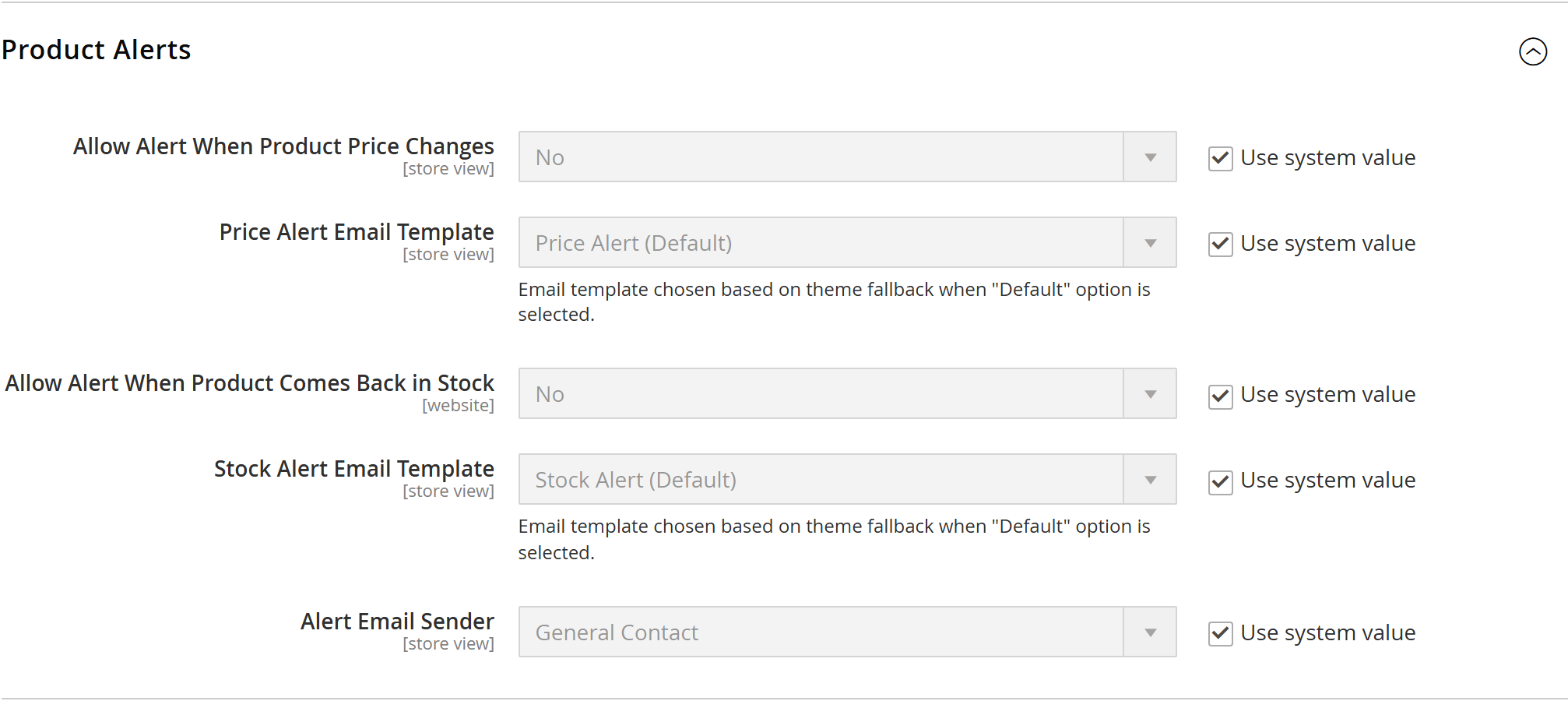The height and width of the screenshot is (701, 1568).
Task: Click Use system value label beside Alert Email Sender
Action: coord(1327,633)
